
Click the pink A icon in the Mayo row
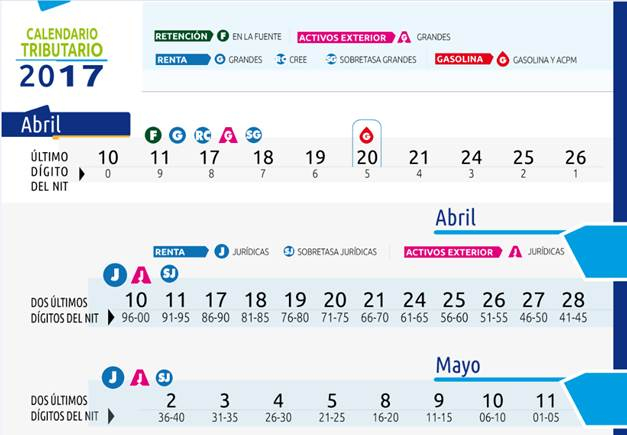coord(140,377)
